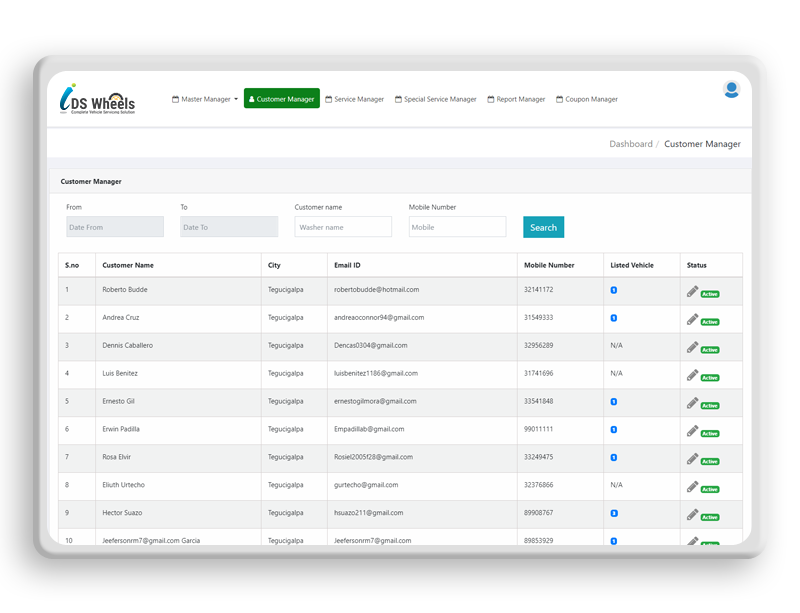This screenshot has height=613, width=800.
Task: Open listed vehicle badge for Andrea Cruz
Action: click(613, 318)
